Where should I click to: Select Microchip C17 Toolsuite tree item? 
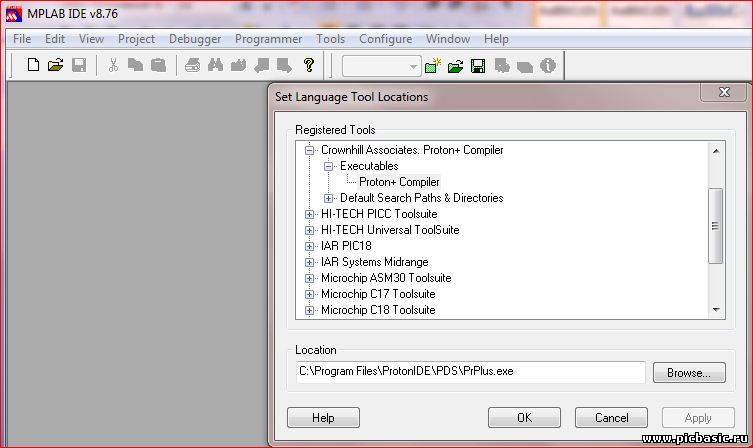pos(378,294)
